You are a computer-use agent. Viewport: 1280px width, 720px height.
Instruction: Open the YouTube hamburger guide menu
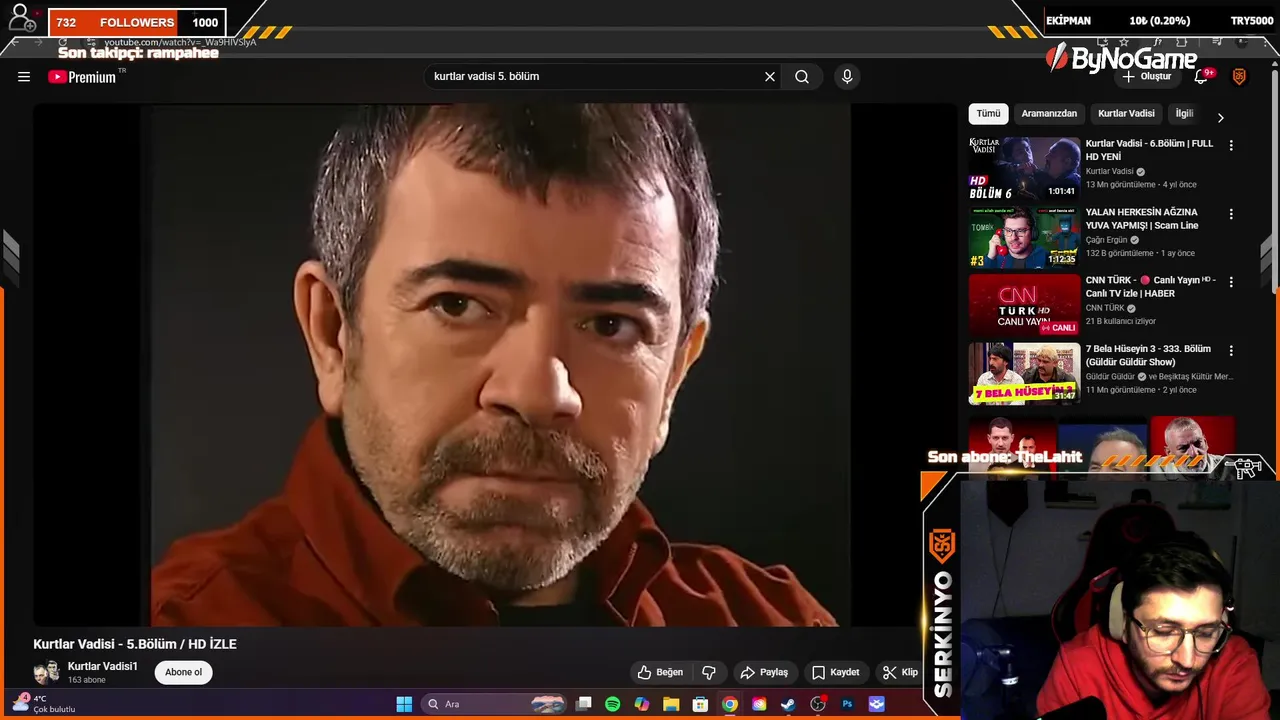24,77
